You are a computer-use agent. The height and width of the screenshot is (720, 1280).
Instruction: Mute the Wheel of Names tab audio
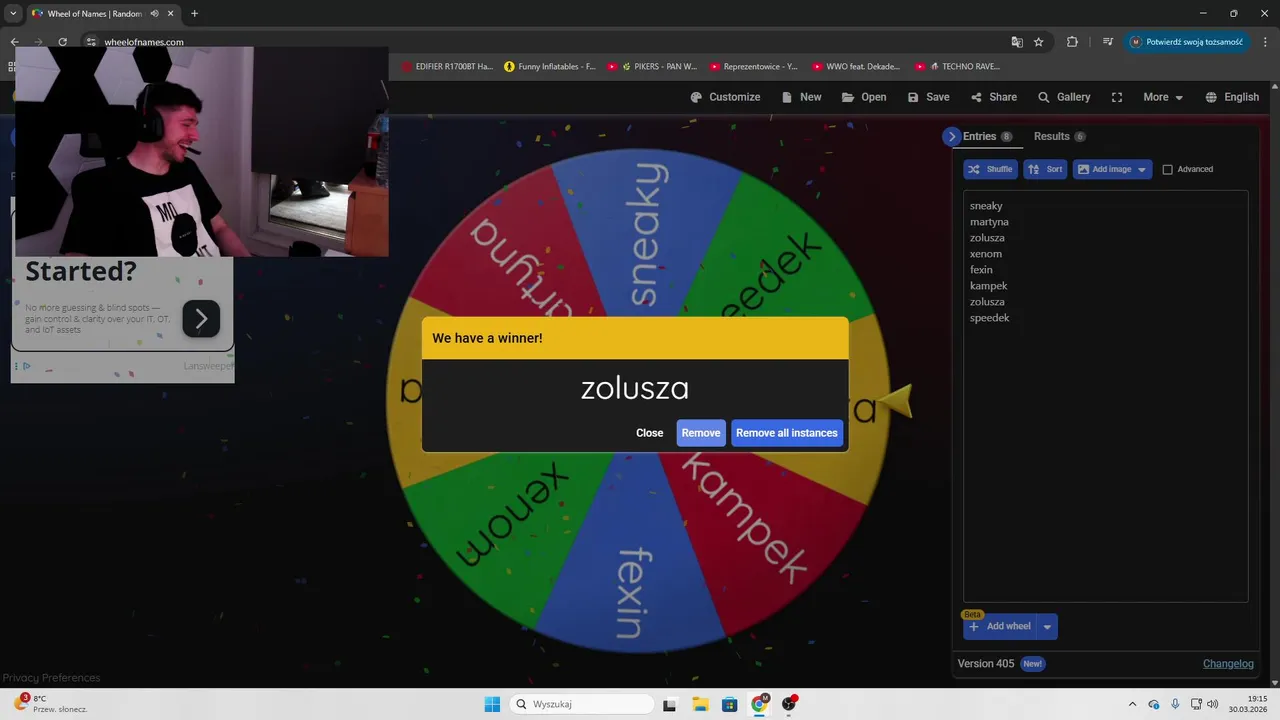(x=155, y=14)
